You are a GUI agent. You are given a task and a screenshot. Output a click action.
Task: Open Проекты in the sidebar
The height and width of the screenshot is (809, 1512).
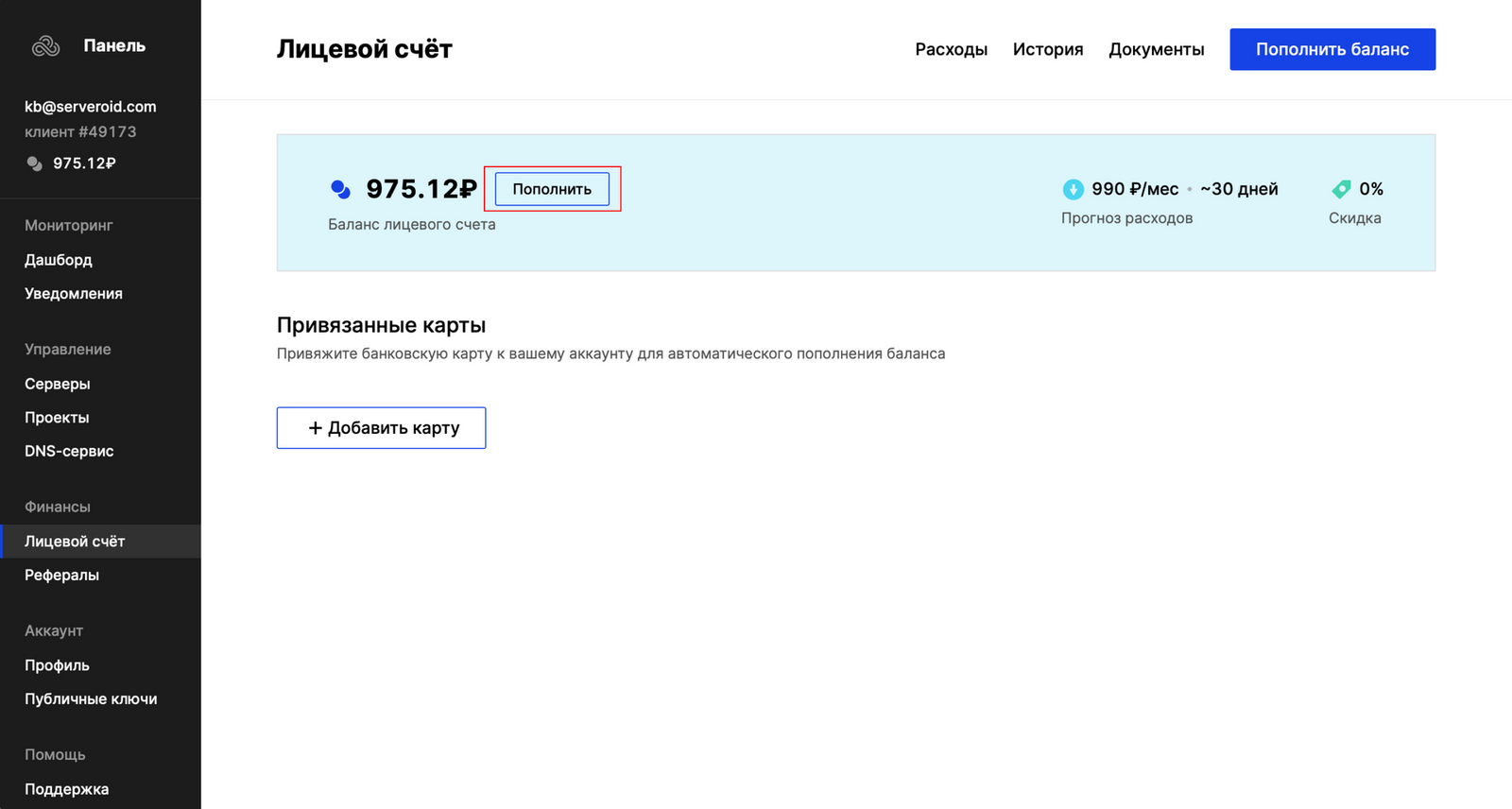coord(57,418)
